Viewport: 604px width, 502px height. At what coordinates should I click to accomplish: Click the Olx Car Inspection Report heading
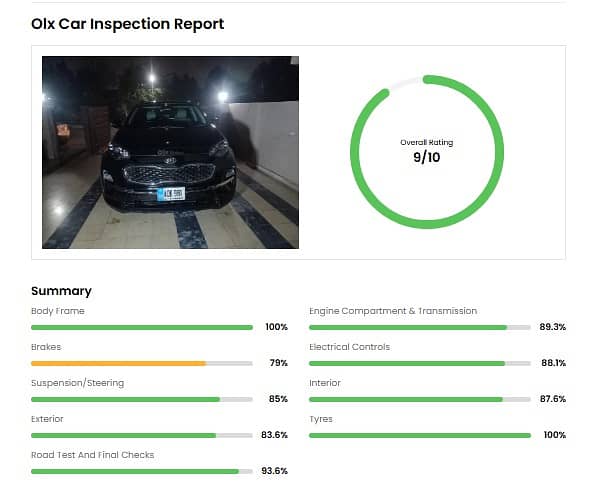(x=128, y=24)
